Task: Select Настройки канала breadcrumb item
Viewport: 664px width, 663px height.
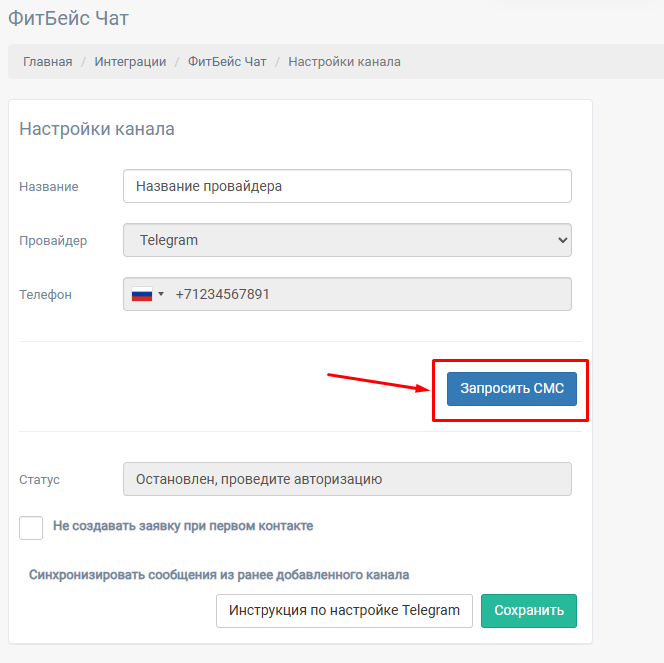Action: [x=344, y=62]
